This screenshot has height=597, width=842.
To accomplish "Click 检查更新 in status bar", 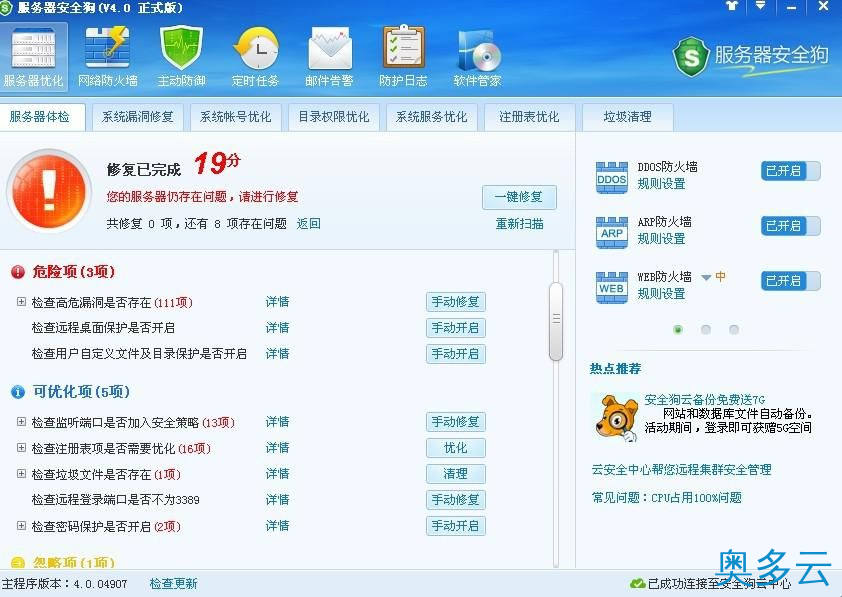I will coord(173,584).
